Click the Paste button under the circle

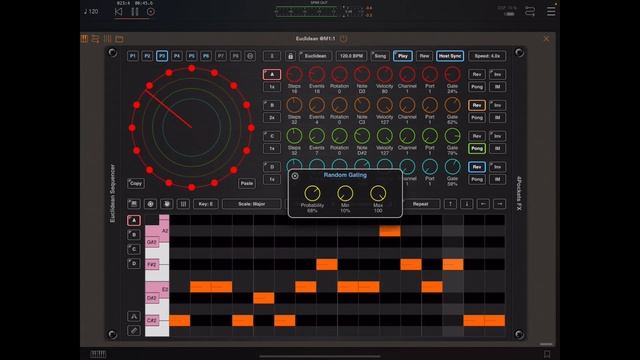click(x=247, y=183)
